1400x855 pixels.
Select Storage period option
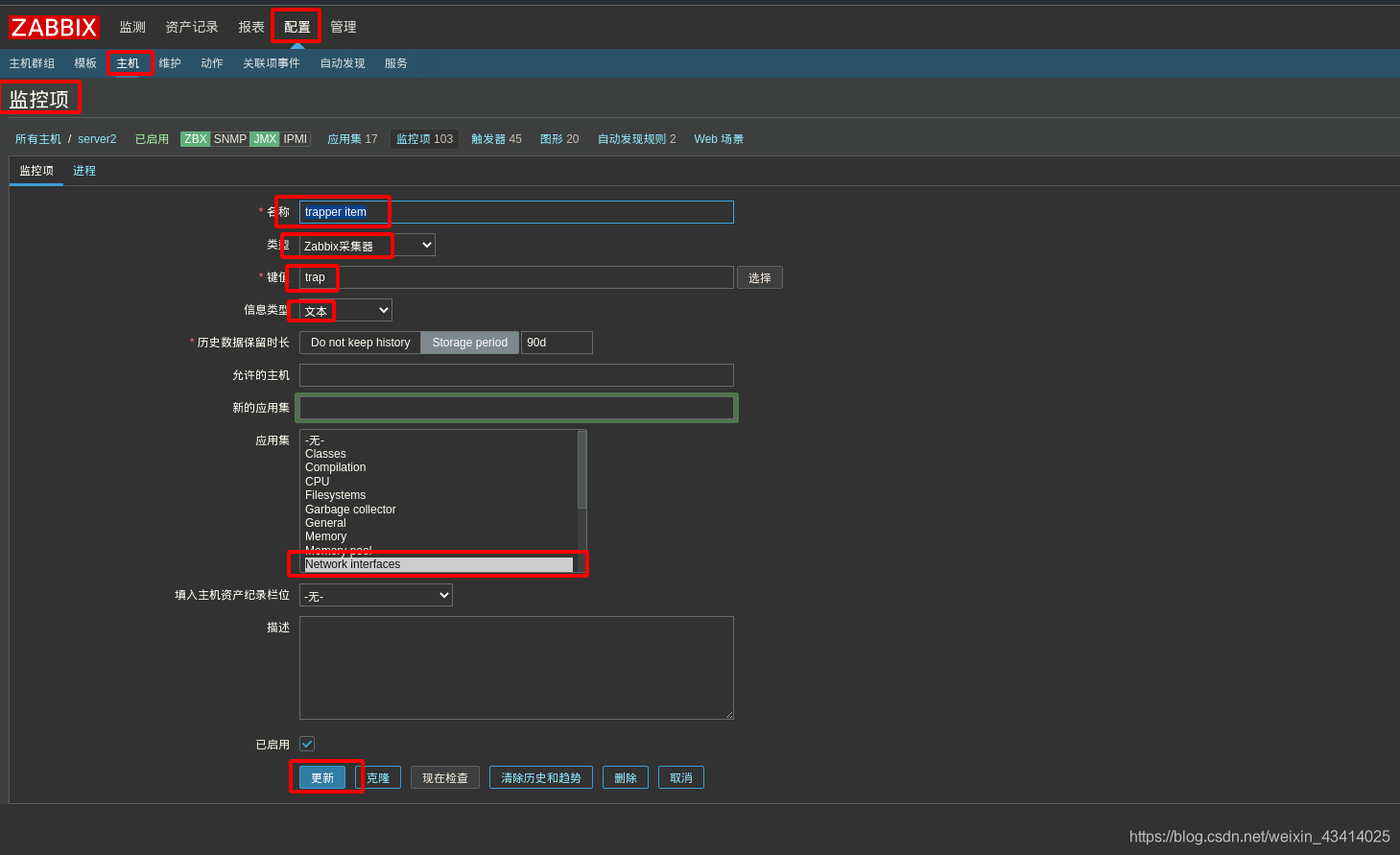470,343
